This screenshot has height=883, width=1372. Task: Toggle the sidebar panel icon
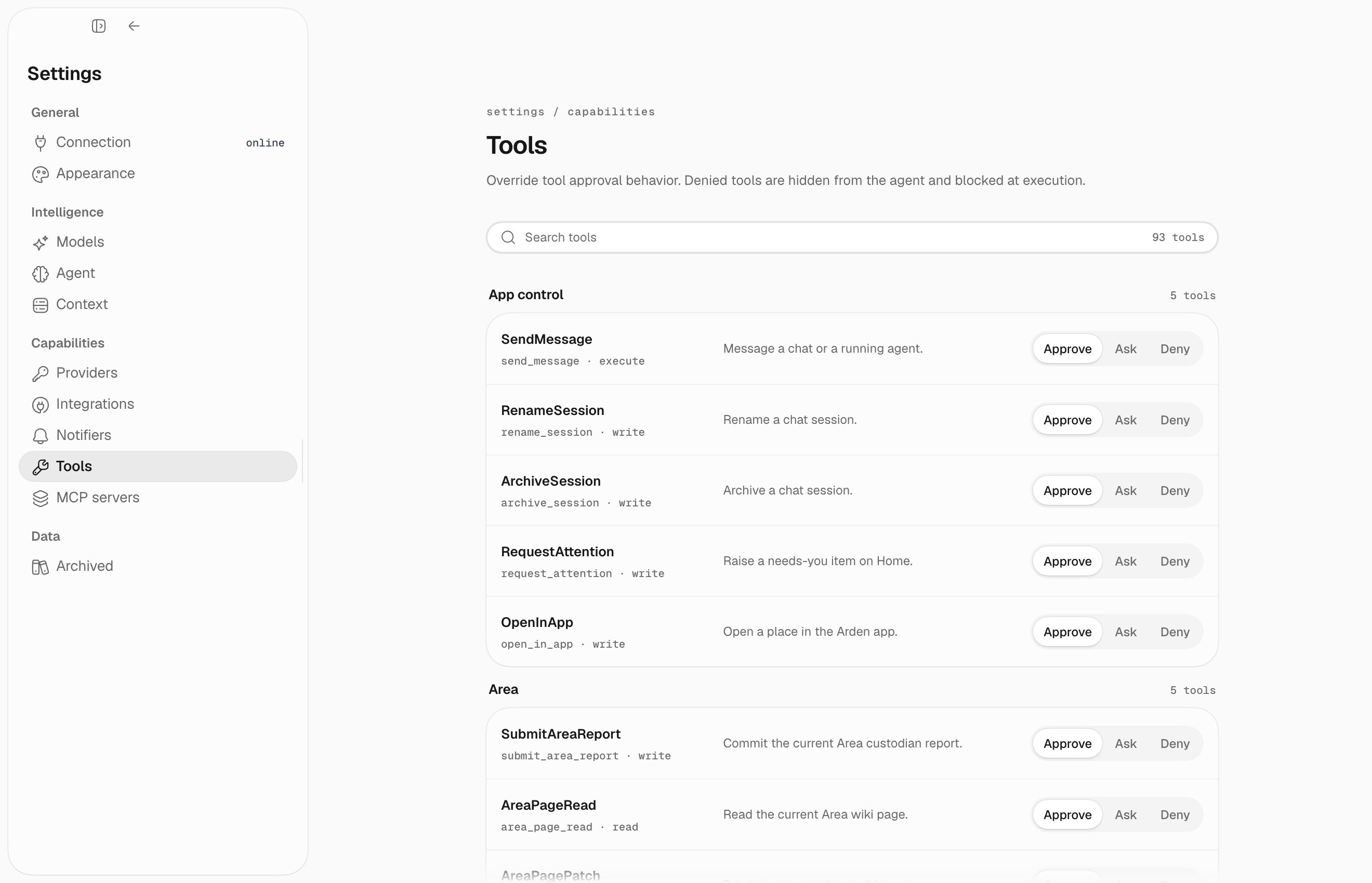pyautogui.click(x=99, y=26)
